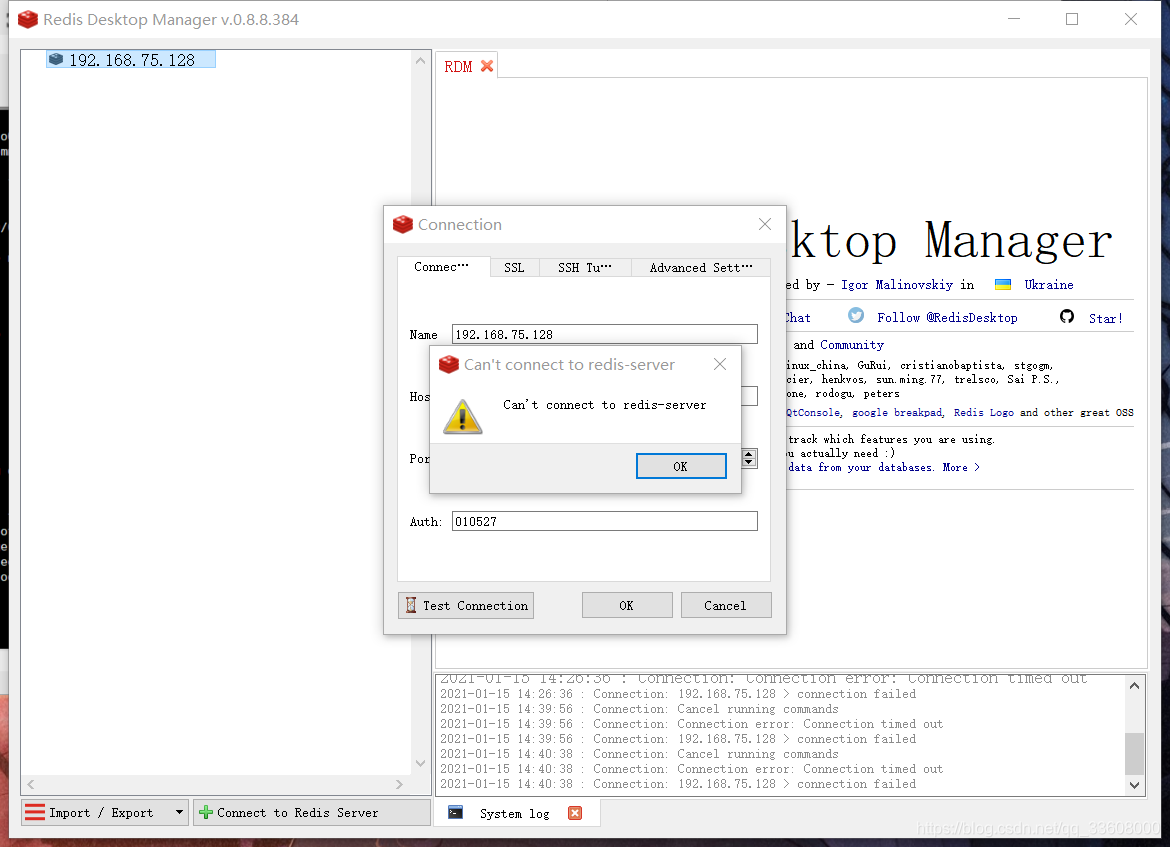
Task: Click the System log terminal icon
Action: [456, 813]
